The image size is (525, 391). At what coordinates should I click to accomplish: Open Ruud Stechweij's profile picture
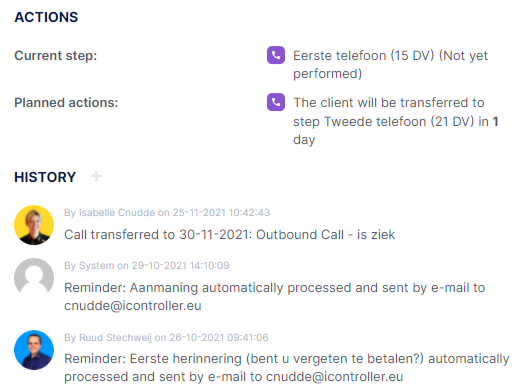(x=34, y=350)
